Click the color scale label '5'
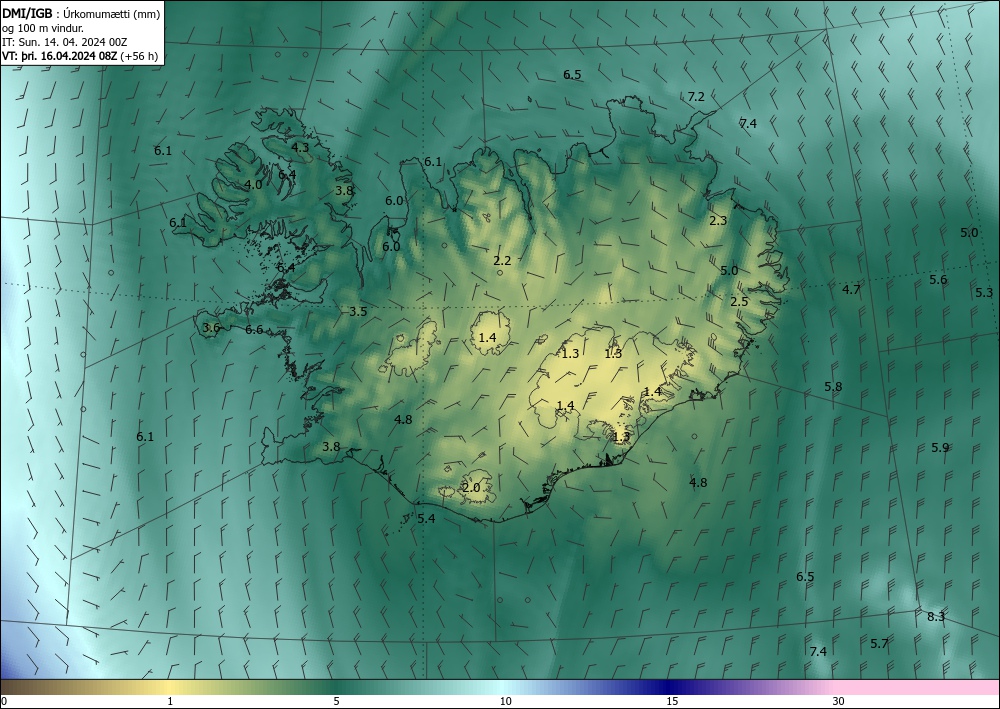This screenshot has height=709, width=1000. tap(337, 701)
